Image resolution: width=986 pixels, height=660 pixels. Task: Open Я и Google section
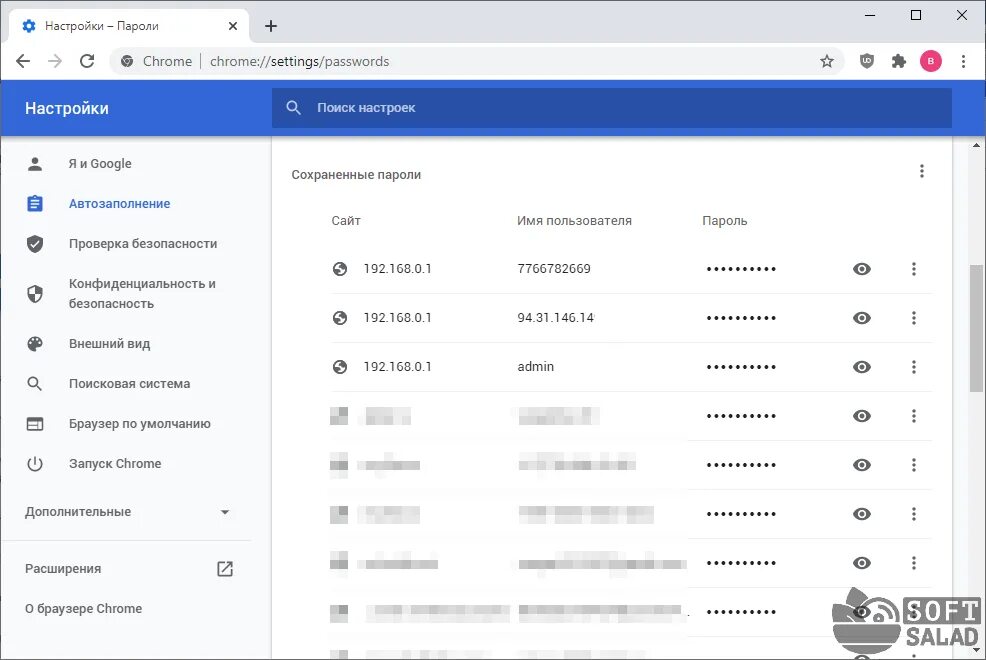(100, 163)
